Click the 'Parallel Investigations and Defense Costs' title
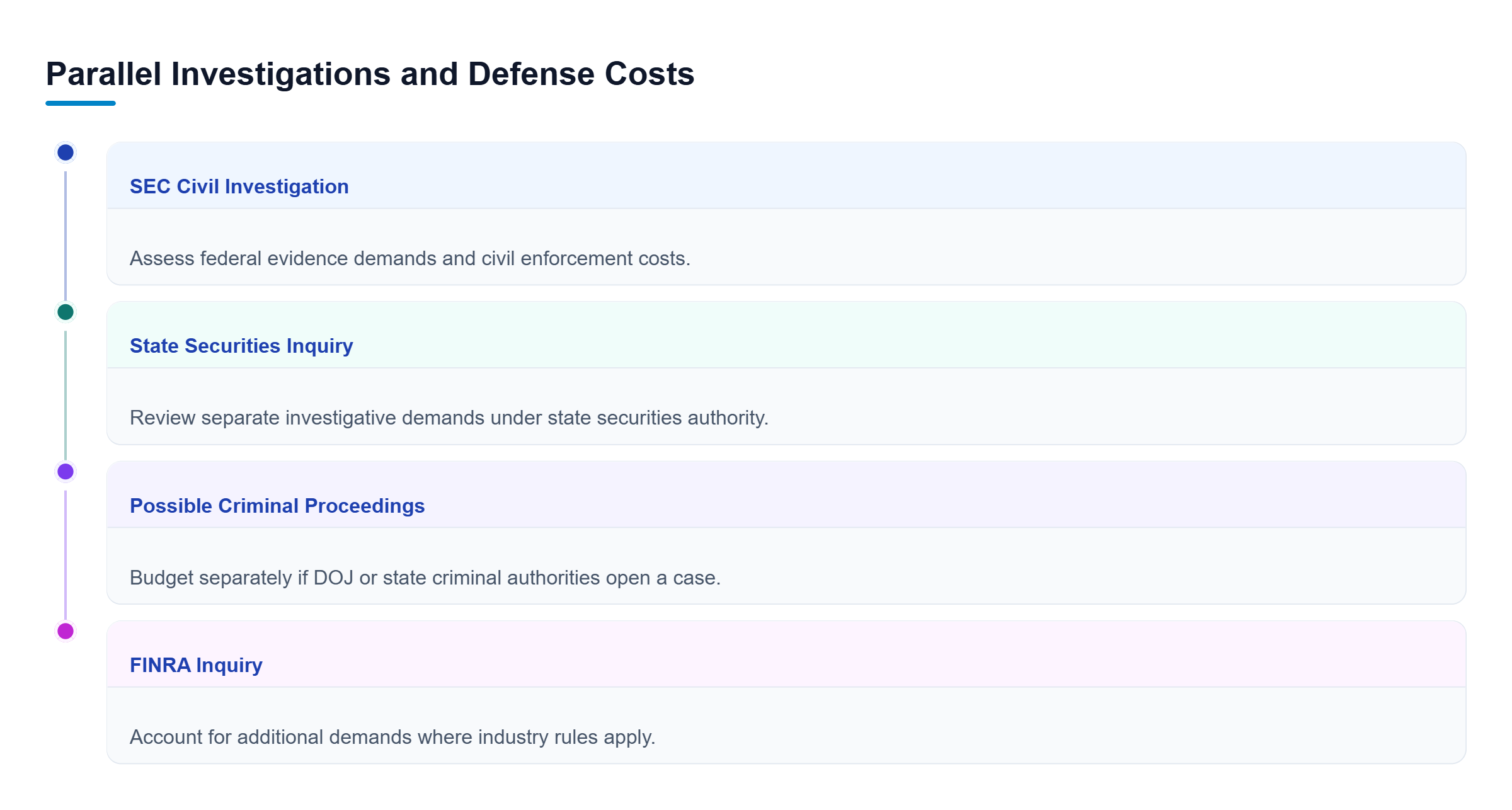The width and height of the screenshot is (1512, 810). tap(370, 74)
